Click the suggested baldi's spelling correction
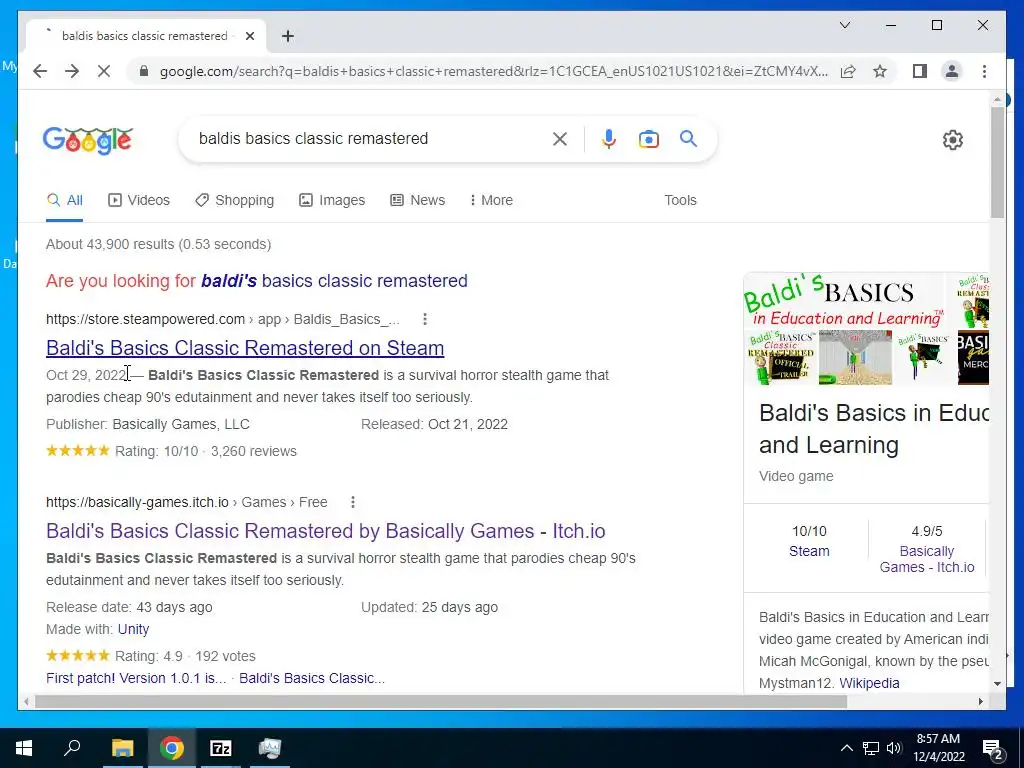1024x768 pixels. coord(334,281)
